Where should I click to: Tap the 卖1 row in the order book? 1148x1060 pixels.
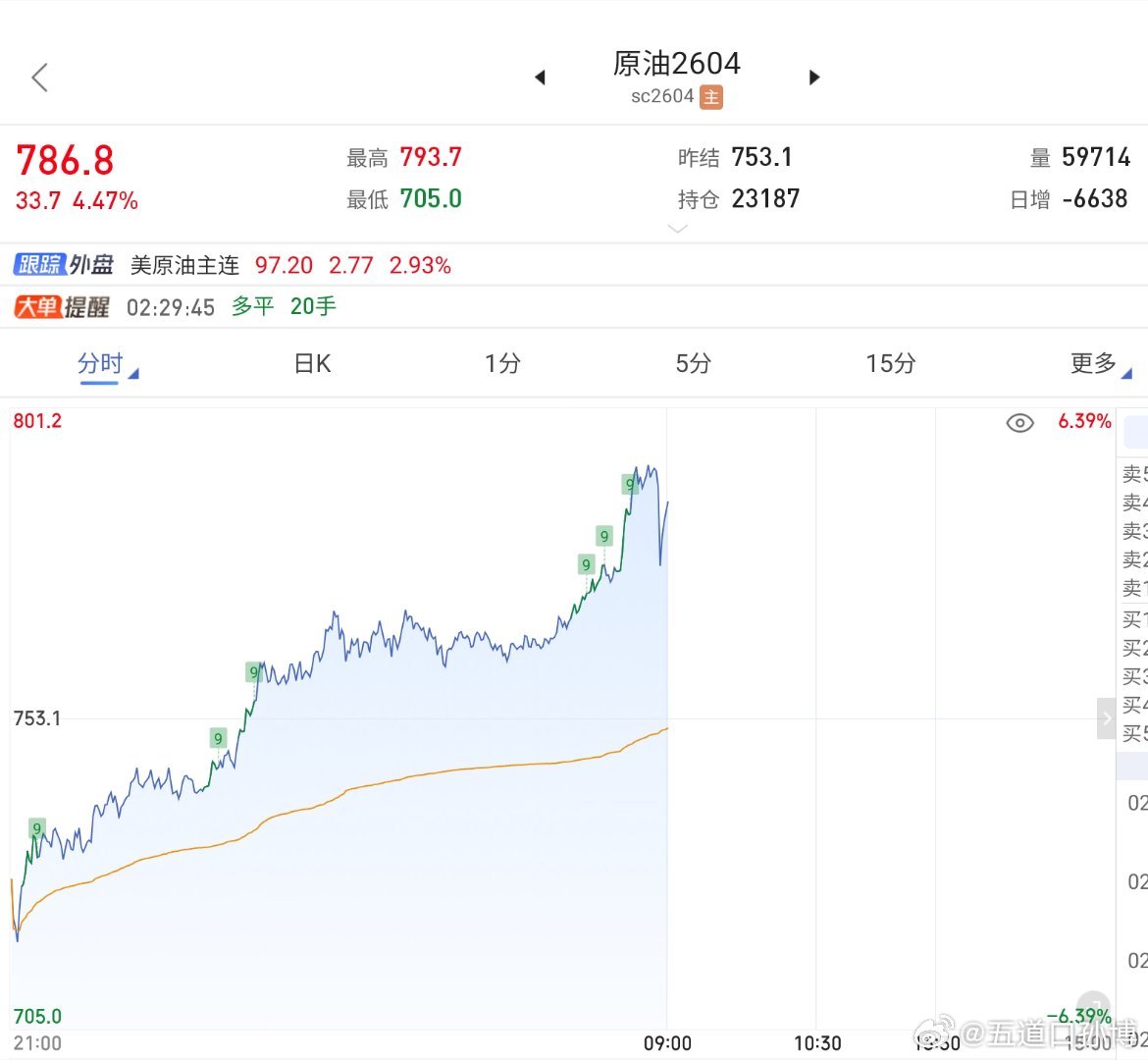pyautogui.click(x=1133, y=588)
